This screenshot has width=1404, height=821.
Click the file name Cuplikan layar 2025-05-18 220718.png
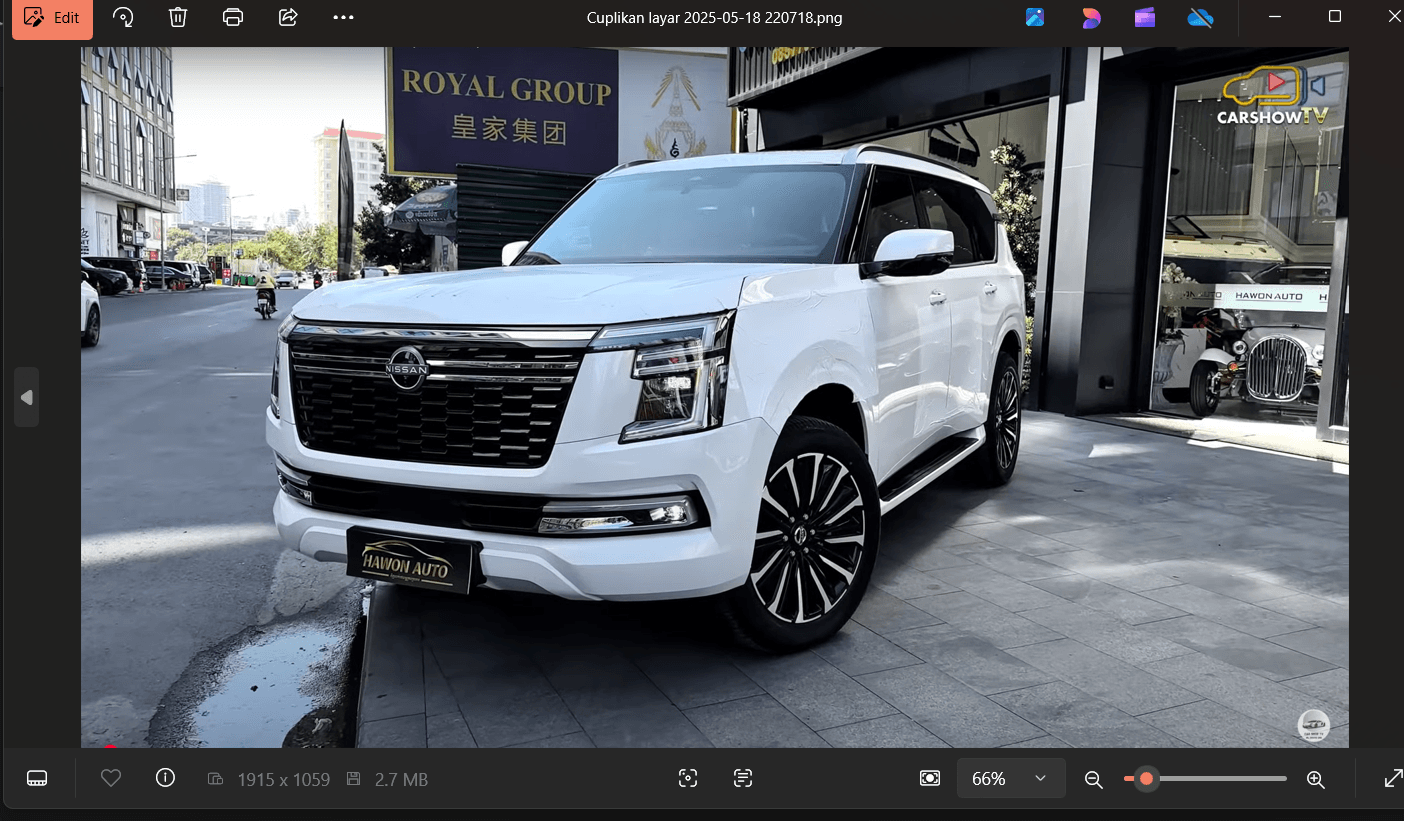click(x=715, y=18)
